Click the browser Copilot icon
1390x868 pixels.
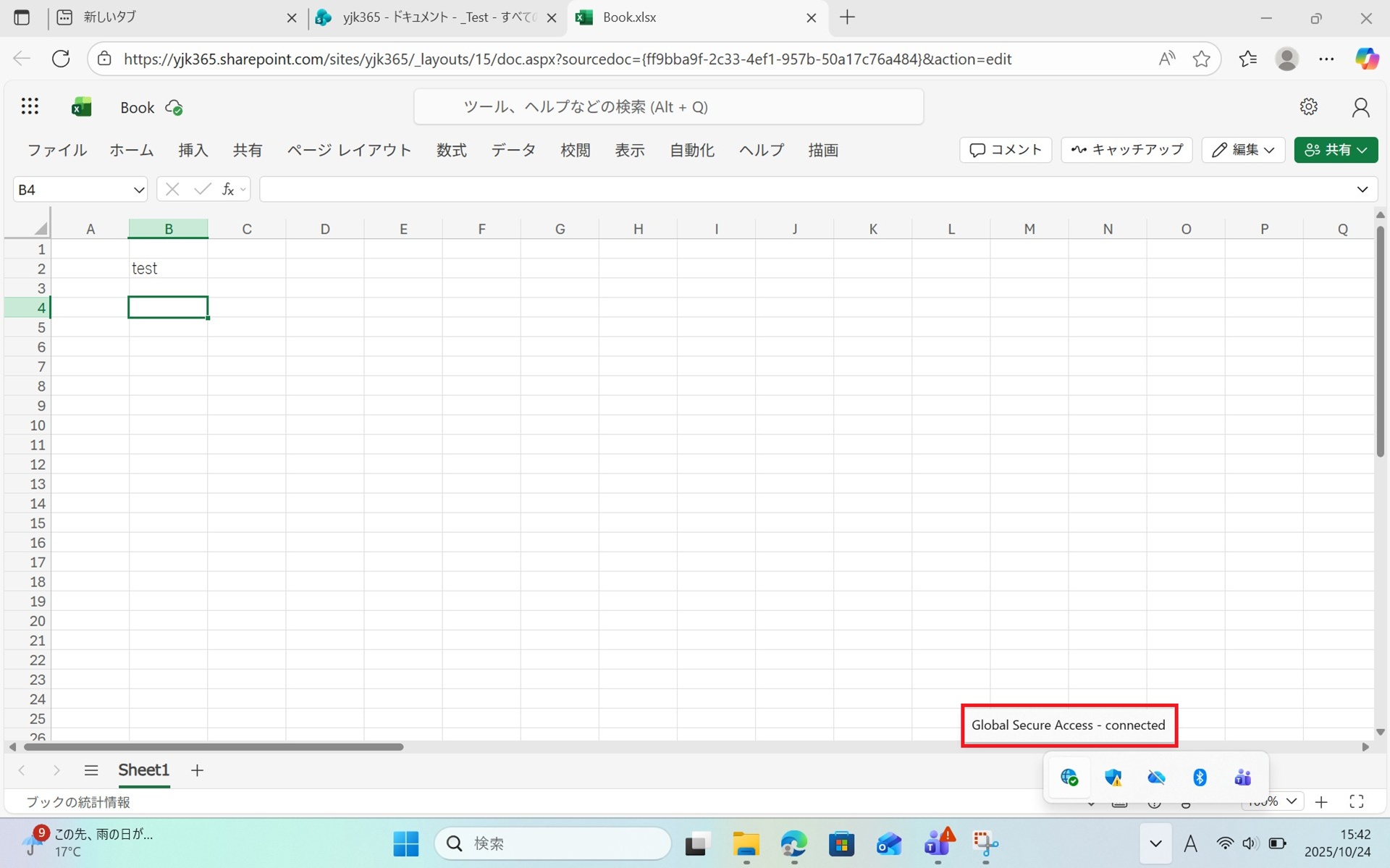tap(1366, 59)
